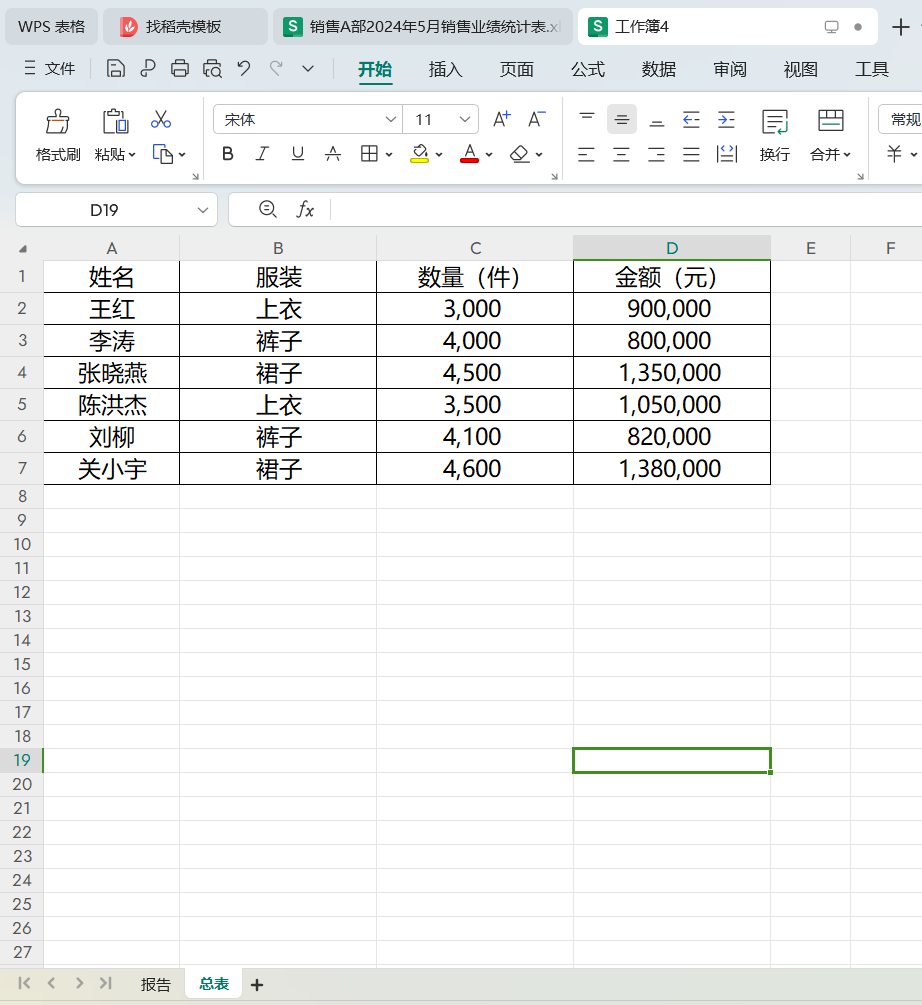Open the font name (宋体) dropdown

click(x=390, y=119)
